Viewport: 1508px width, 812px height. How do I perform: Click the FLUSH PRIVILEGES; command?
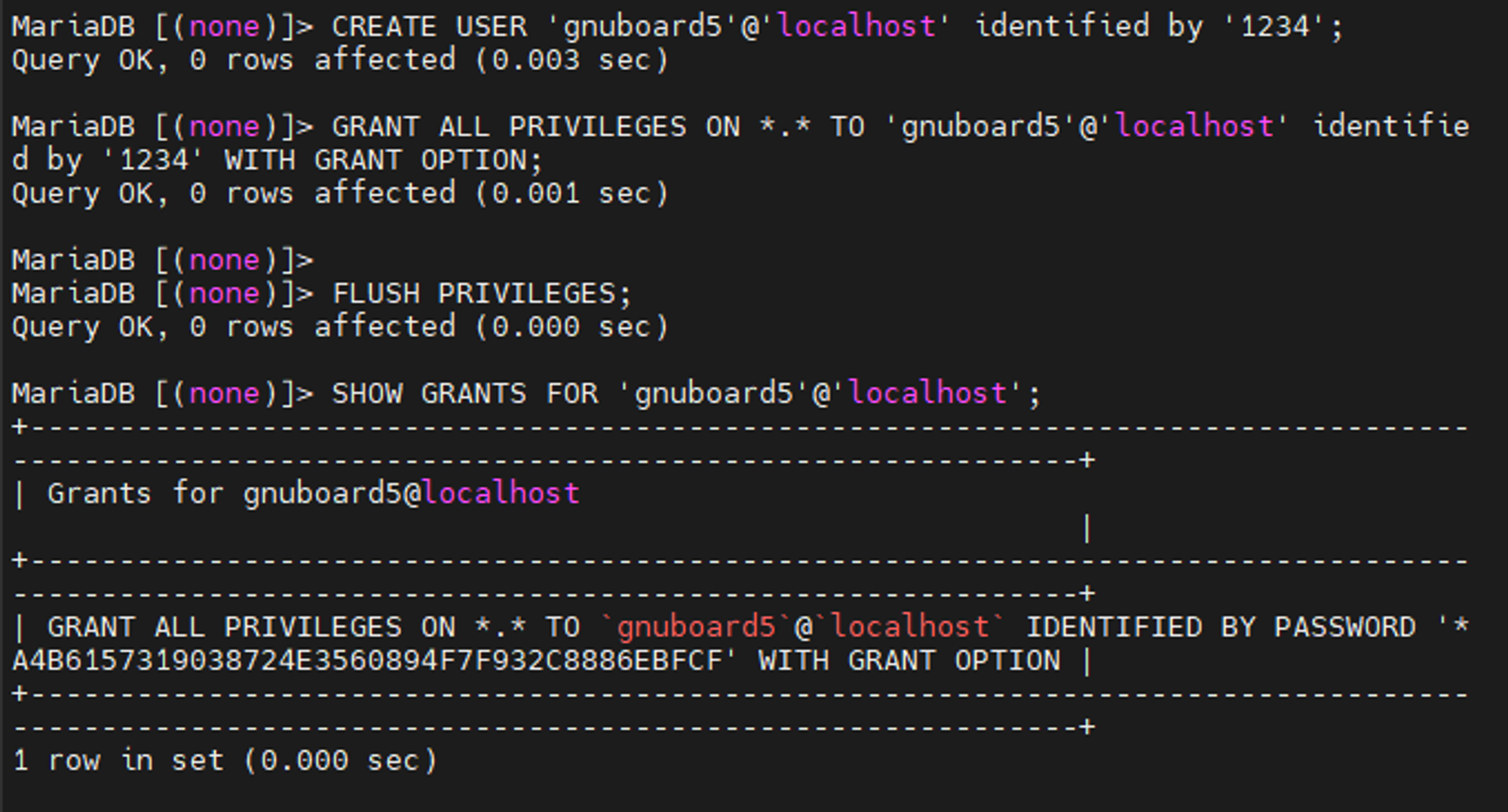(x=482, y=293)
